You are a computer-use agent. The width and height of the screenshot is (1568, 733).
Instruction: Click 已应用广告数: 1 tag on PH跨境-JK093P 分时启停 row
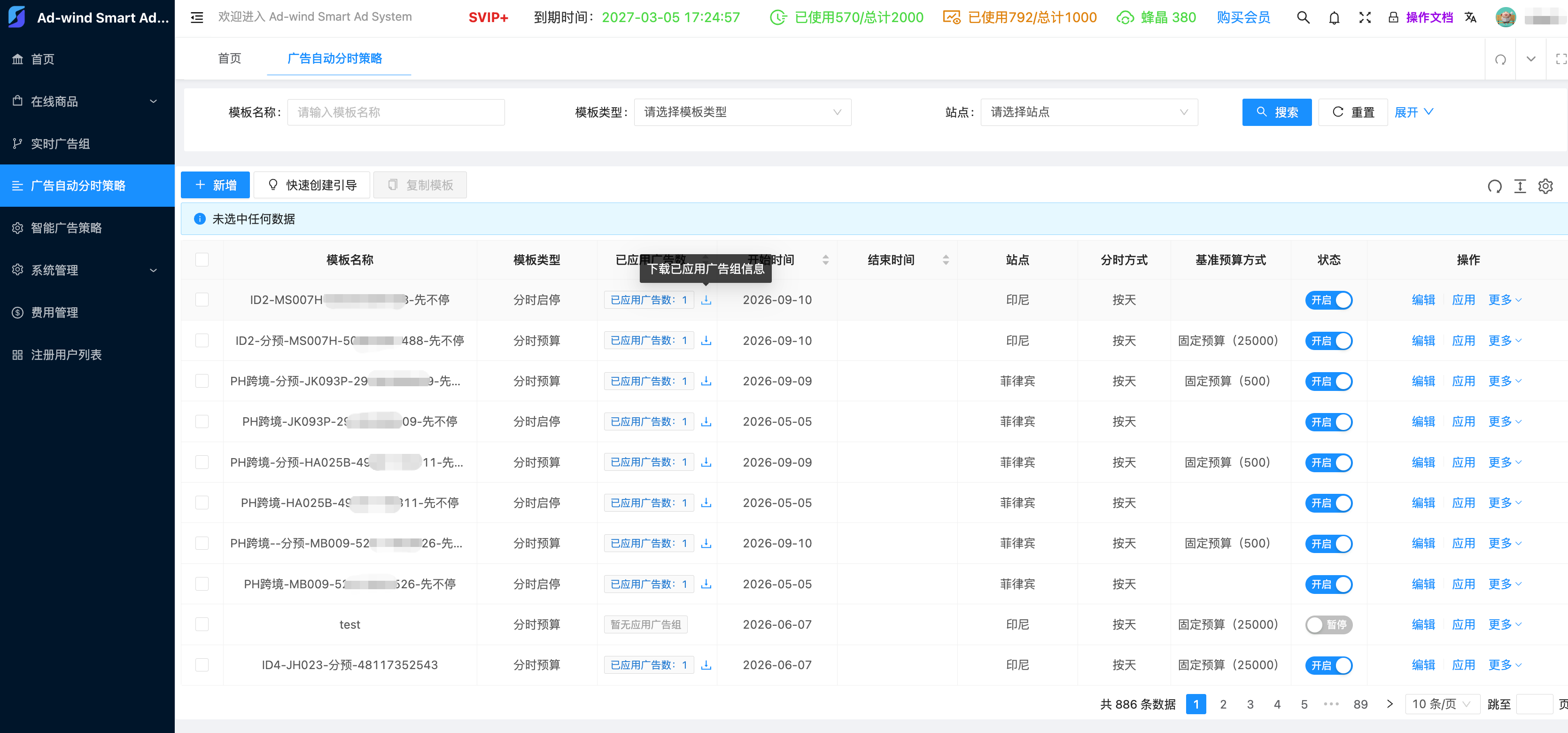point(648,422)
